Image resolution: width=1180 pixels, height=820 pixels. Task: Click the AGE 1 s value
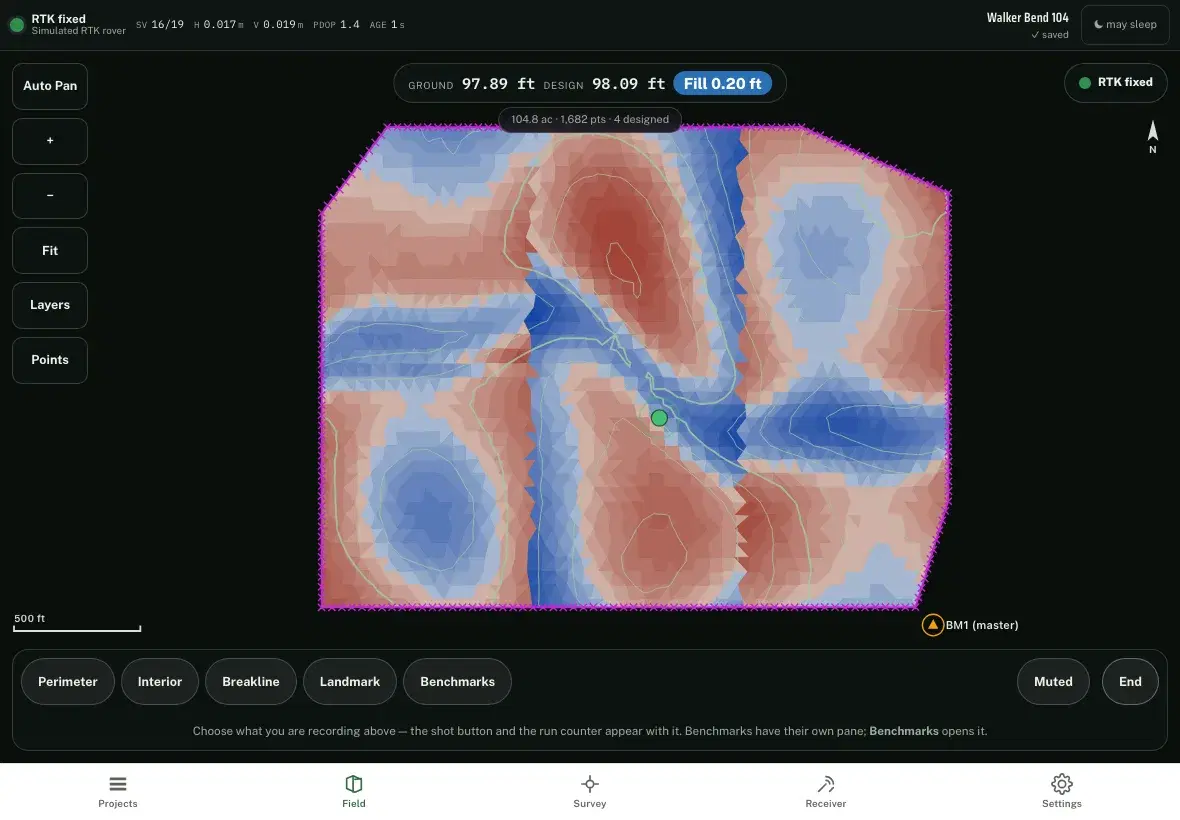(387, 25)
